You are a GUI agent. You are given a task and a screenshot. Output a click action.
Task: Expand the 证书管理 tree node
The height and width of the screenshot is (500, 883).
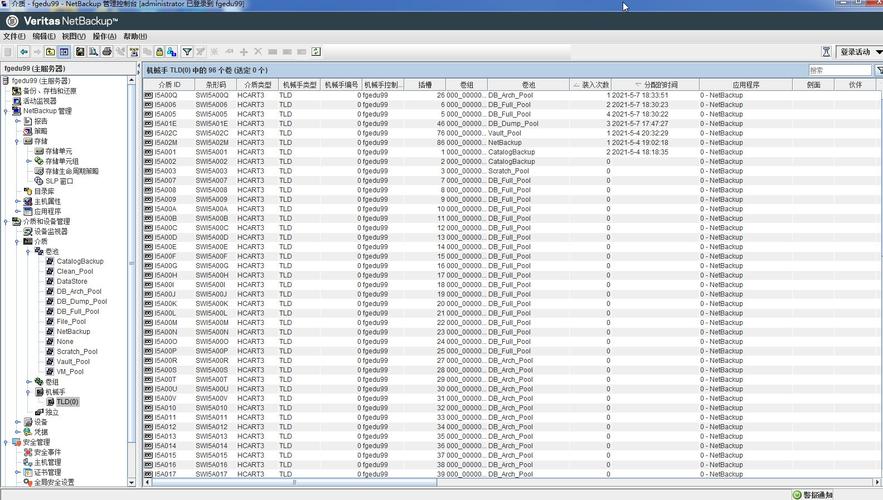[17, 472]
